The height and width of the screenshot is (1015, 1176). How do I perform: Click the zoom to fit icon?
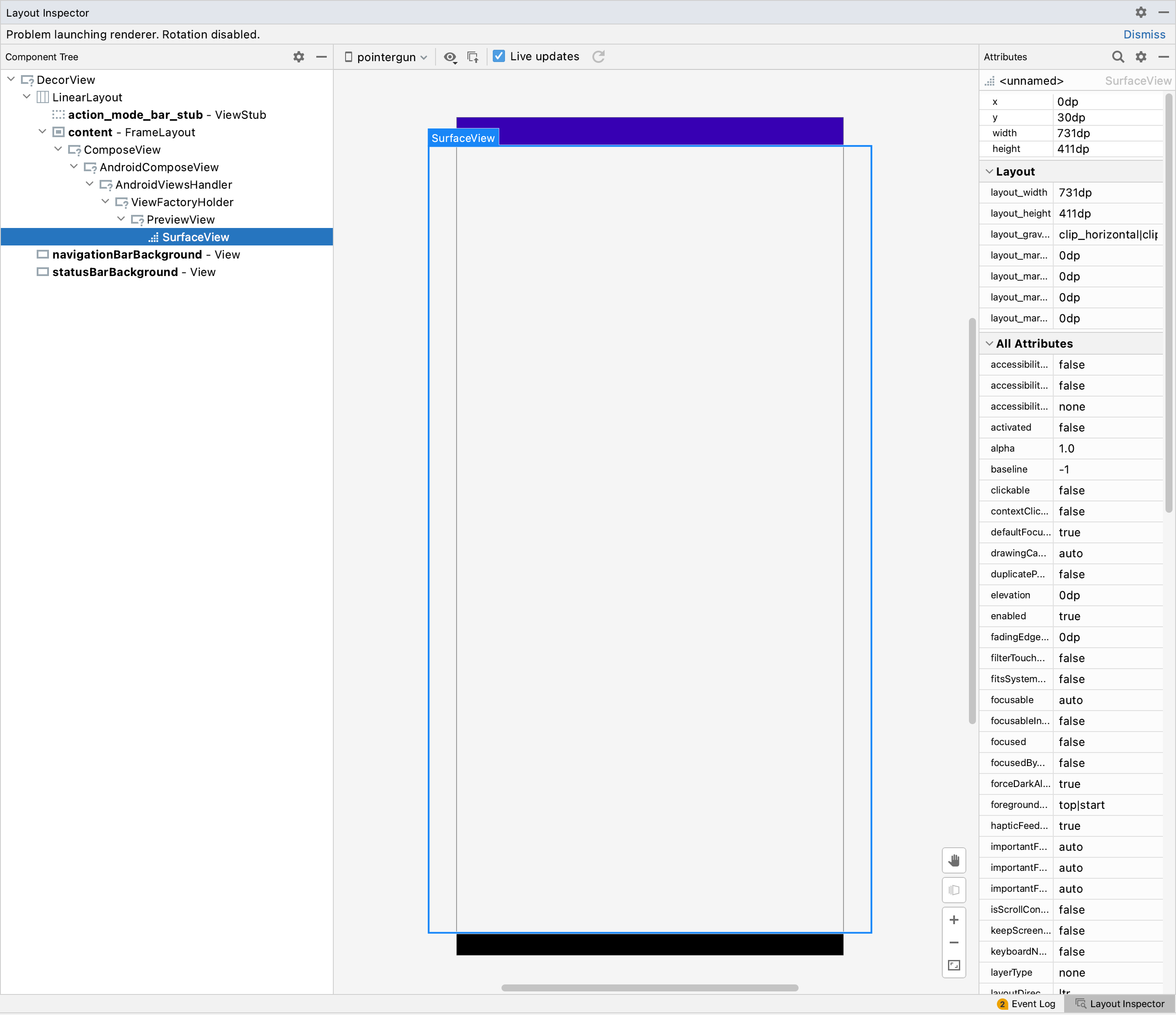click(x=954, y=965)
